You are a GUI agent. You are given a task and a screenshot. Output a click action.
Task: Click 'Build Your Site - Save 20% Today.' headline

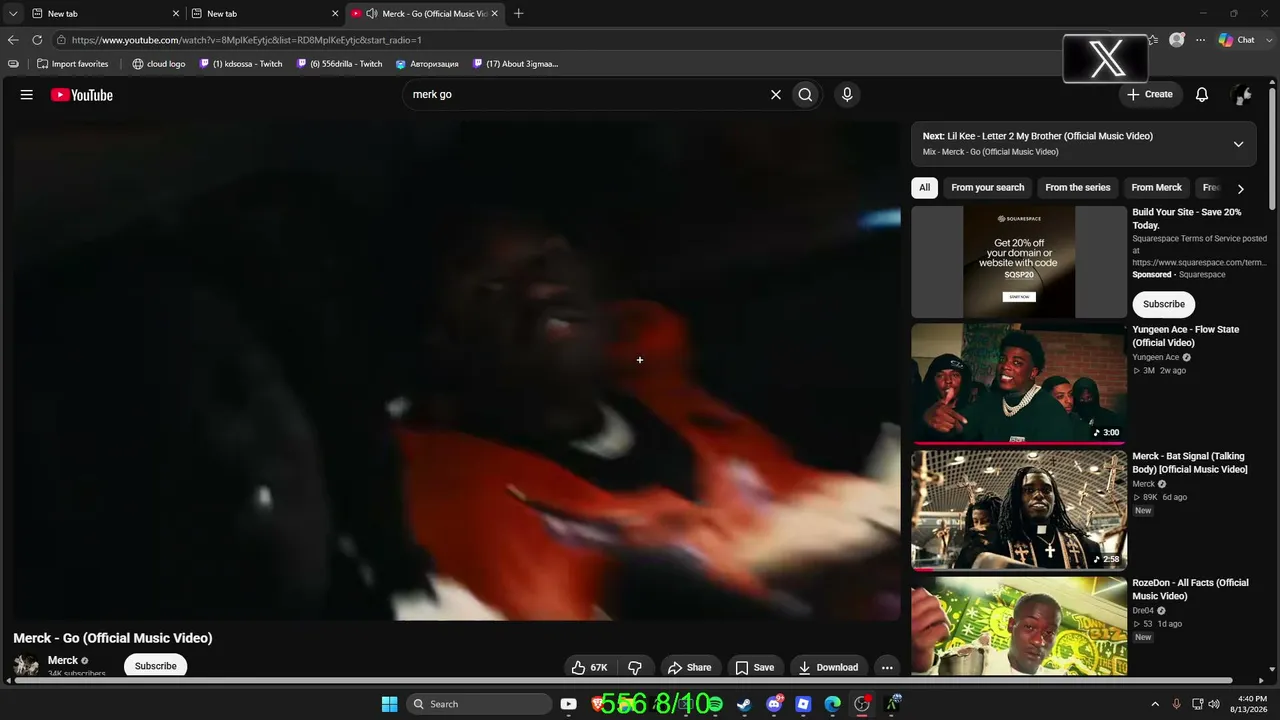(1186, 219)
